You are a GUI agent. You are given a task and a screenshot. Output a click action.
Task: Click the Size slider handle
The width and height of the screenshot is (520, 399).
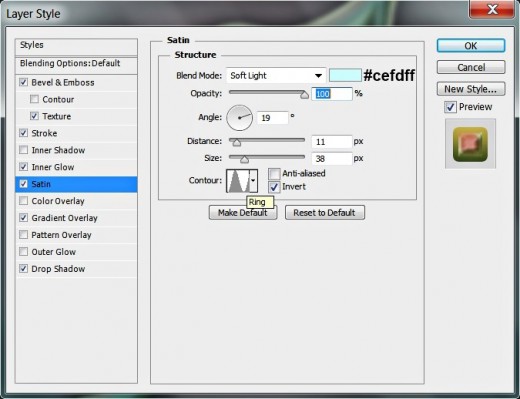coord(244,160)
